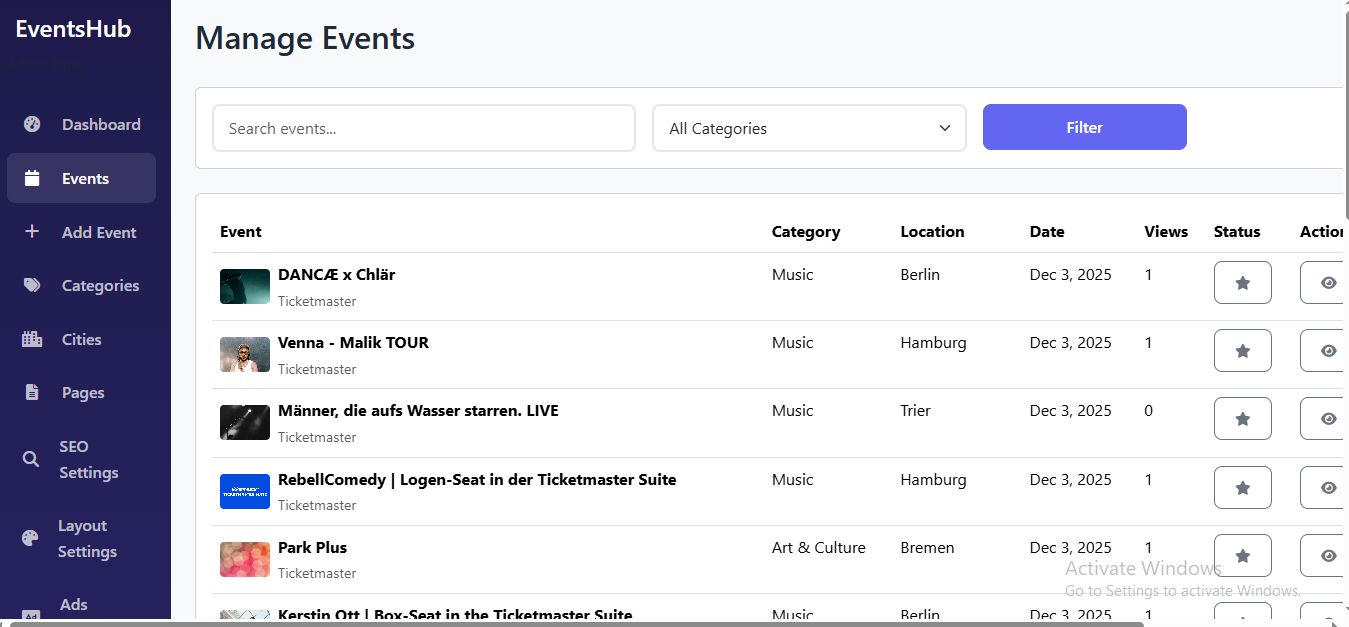This screenshot has height=627, width=1349.
Task: Expand category list using the chevron arrow
Action: point(944,129)
